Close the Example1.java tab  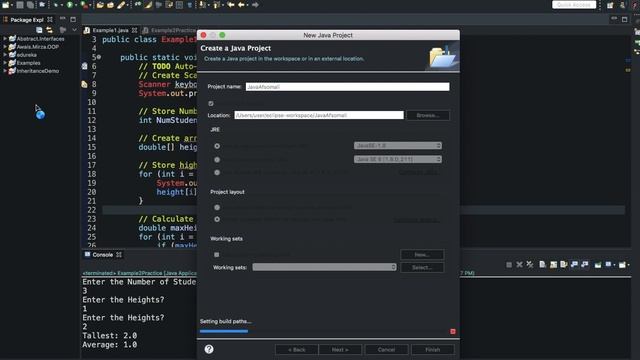(134, 31)
